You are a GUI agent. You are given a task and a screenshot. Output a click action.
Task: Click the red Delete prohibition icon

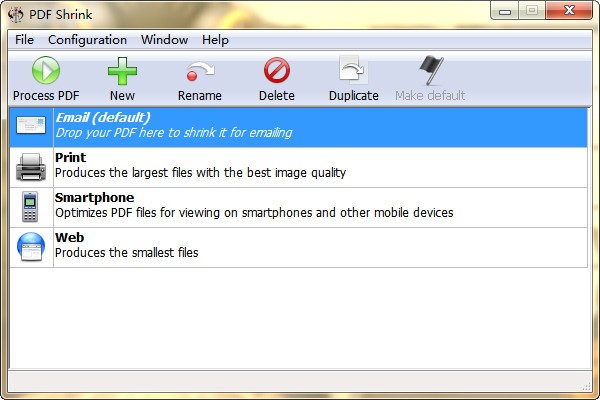(x=277, y=70)
